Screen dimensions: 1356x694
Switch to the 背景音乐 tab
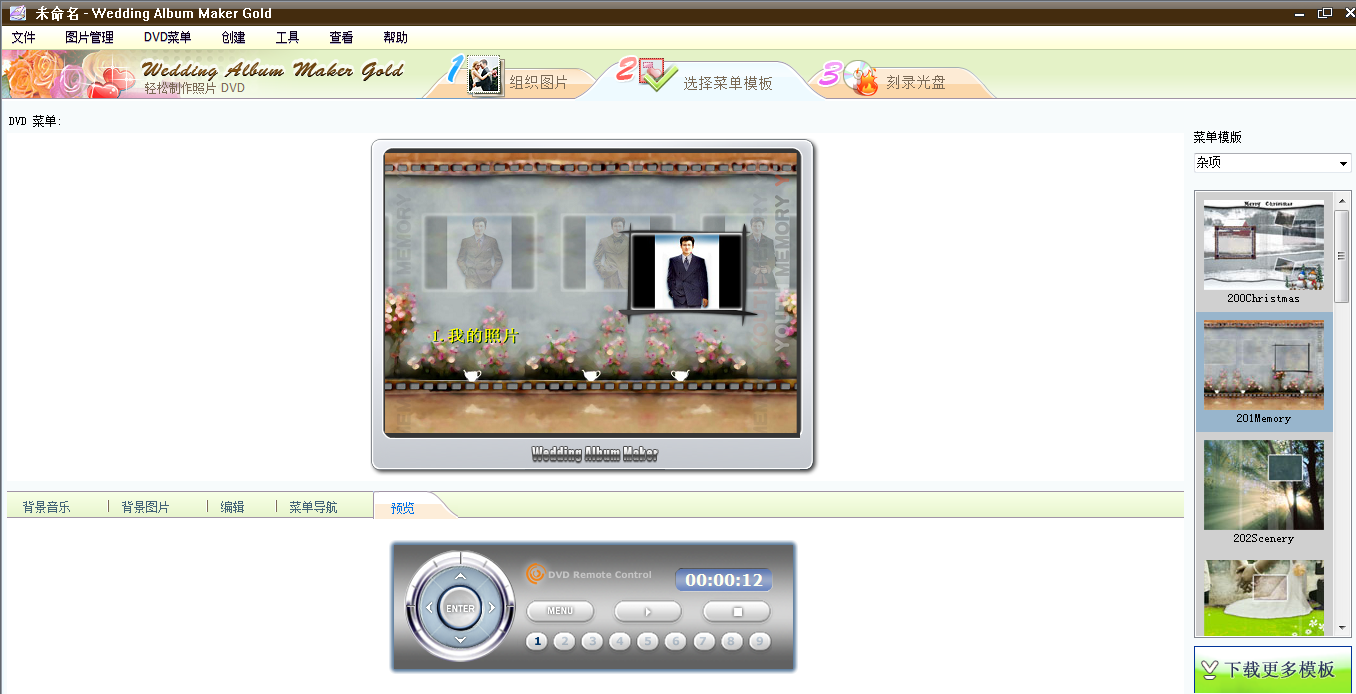46,507
